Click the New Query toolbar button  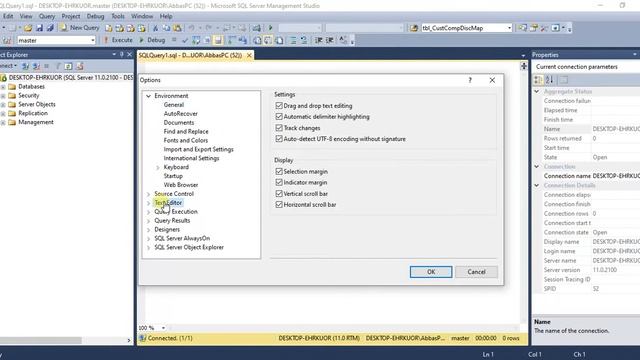pos(80,28)
